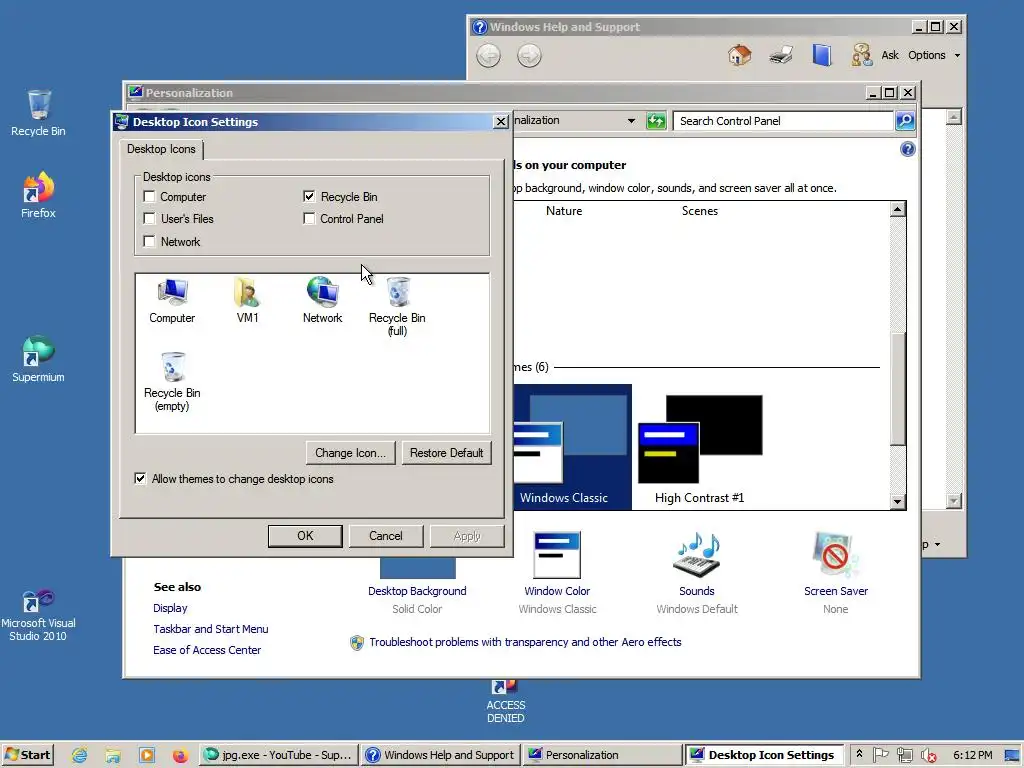Open the ACCESS DENIED desktop shortcut
1024x768 pixels.
pyautogui.click(x=505, y=701)
